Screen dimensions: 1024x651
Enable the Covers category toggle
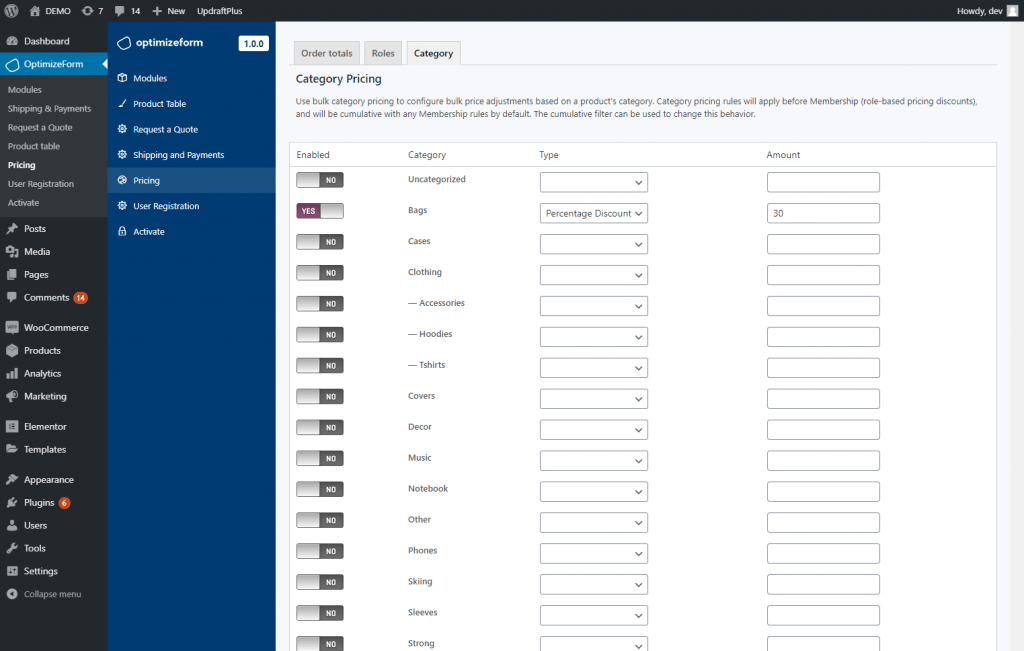[320, 396]
